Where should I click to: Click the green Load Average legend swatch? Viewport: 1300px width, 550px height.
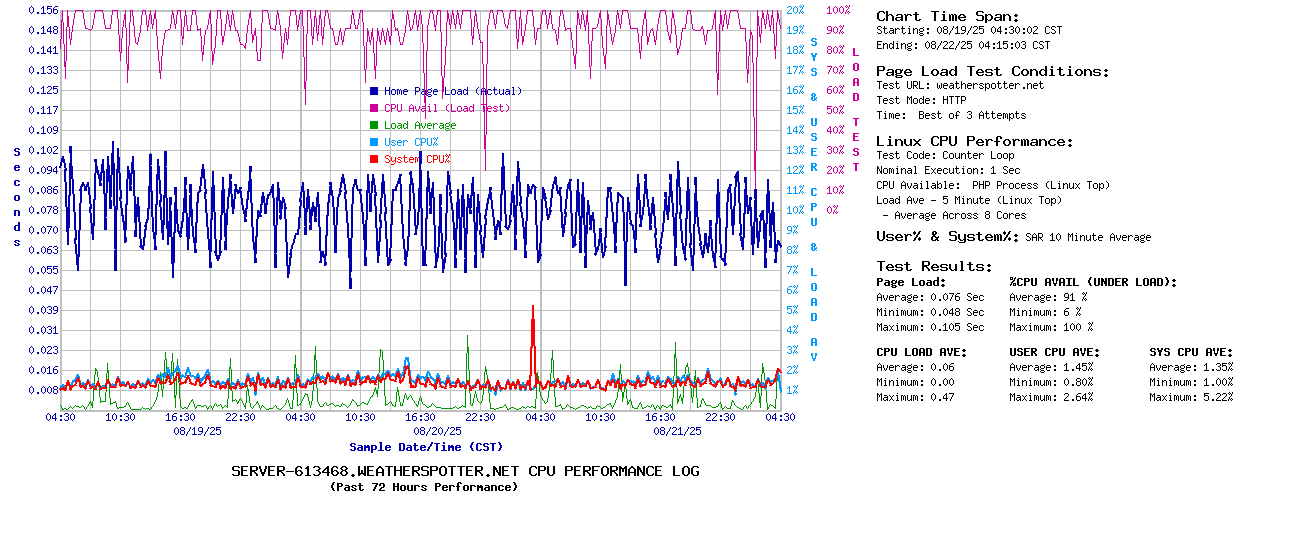tap(374, 125)
